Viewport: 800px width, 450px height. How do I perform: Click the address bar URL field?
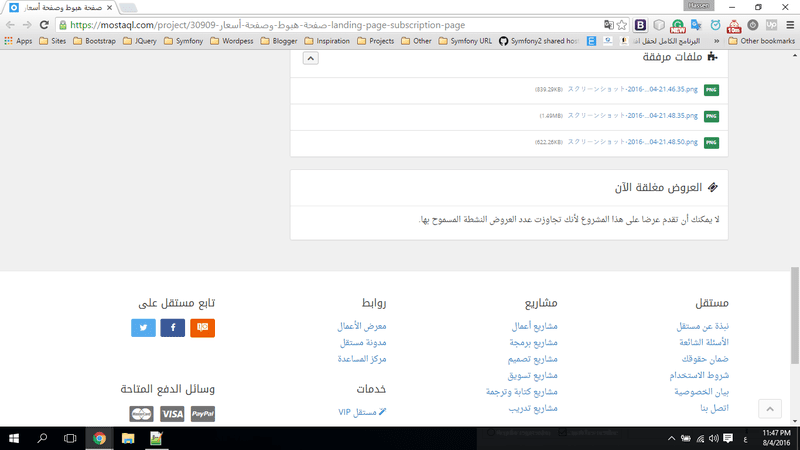pyautogui.click(x=332, y=25)
